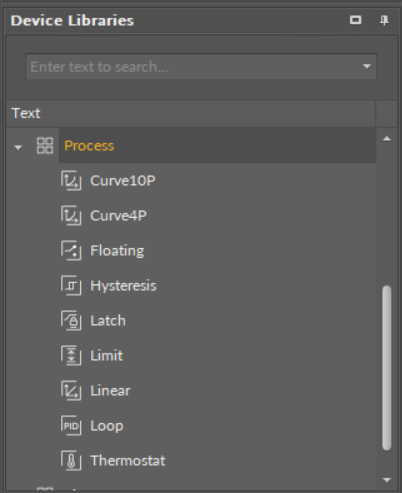Toggle auto-hide pin for Device Libraries
Screen dimensions: 402x493
[x=384, y=20]
